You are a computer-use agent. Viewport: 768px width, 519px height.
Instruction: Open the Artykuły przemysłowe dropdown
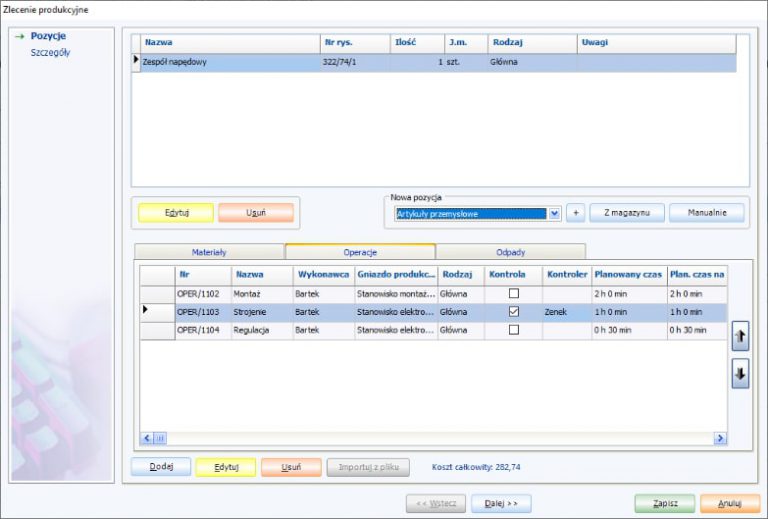[554, 213]
